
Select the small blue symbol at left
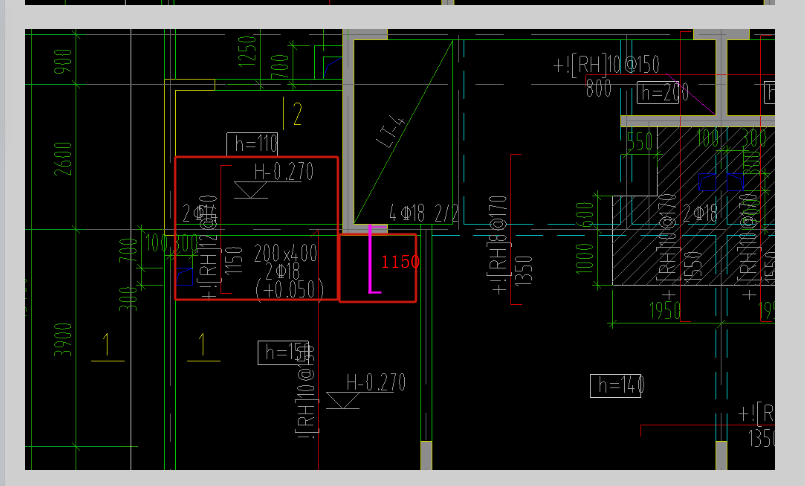coord(185,276)
